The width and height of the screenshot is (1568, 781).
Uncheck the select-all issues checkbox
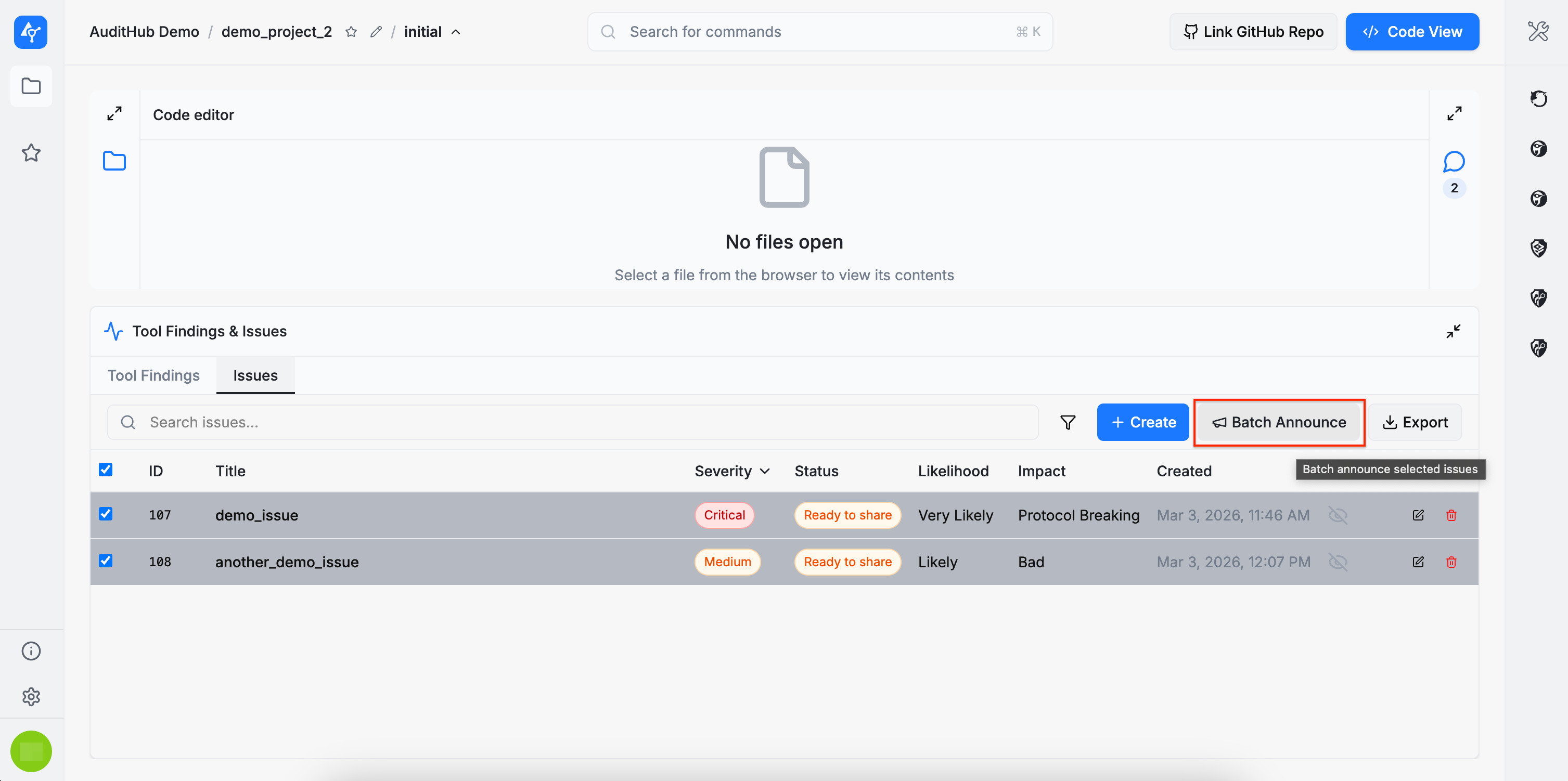click(105, 470)
